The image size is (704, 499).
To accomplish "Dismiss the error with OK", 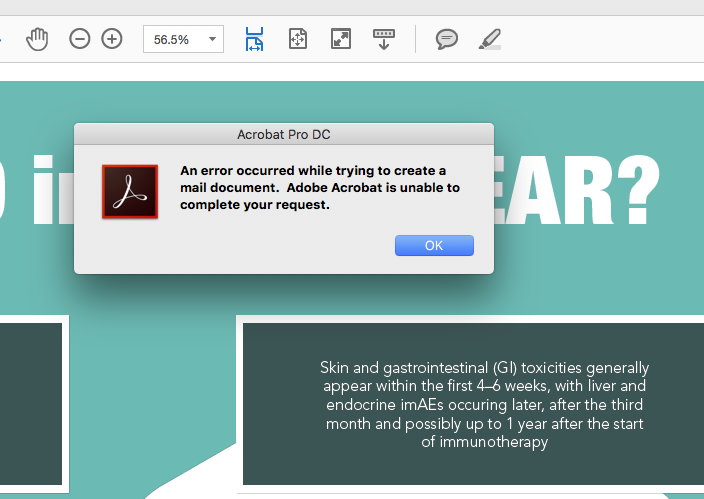I will pyautogui.click(x=434, y=245).
